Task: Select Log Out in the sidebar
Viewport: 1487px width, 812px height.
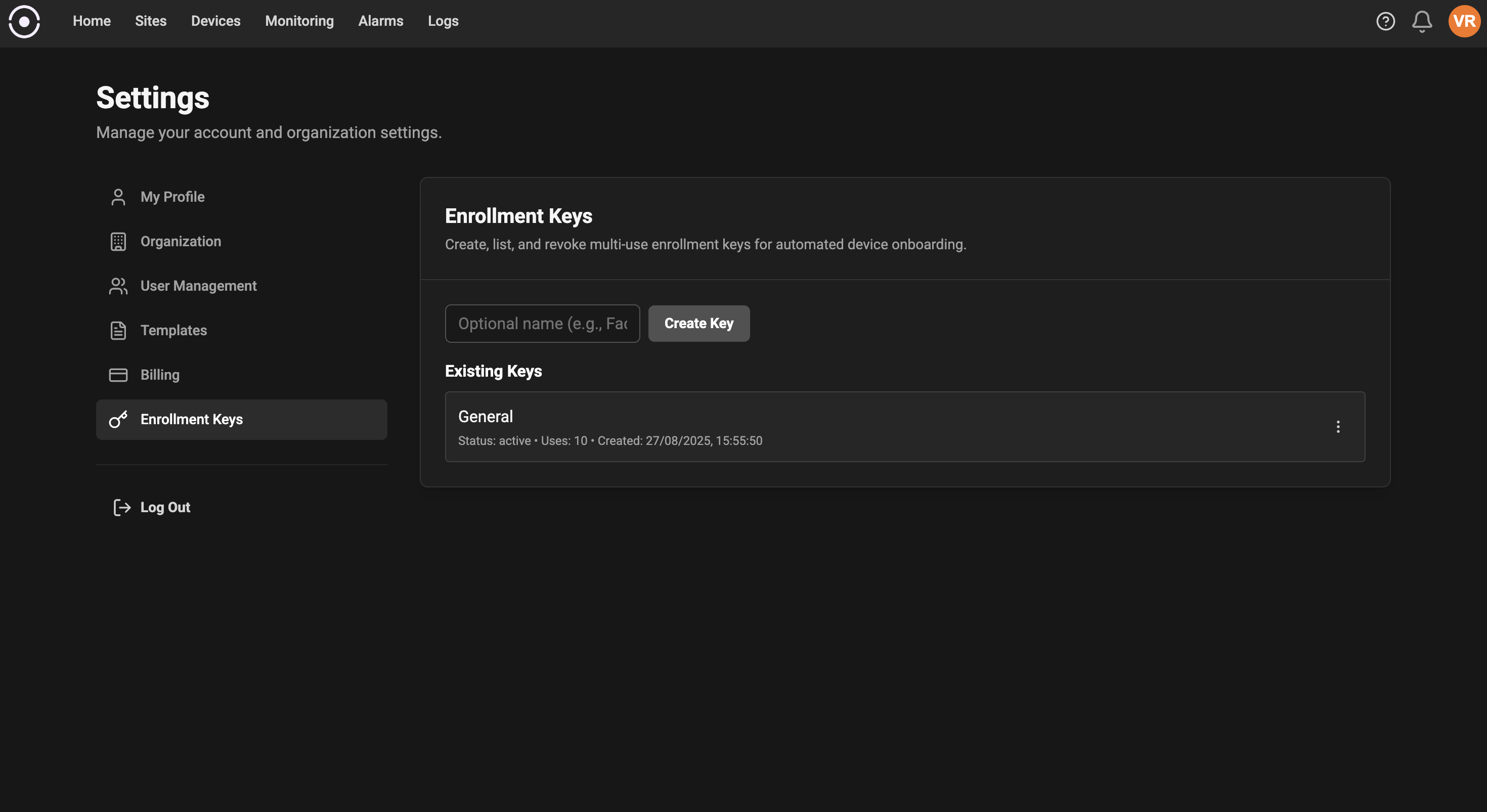Action: 165,507
